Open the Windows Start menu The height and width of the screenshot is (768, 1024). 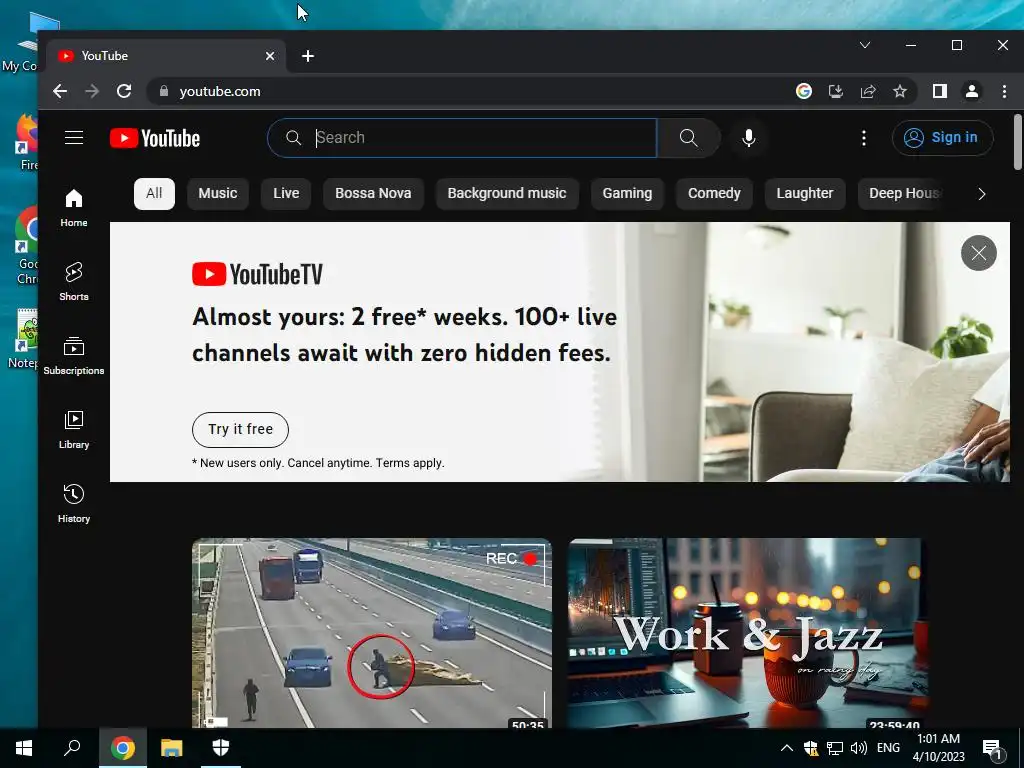tap(24, 748)
